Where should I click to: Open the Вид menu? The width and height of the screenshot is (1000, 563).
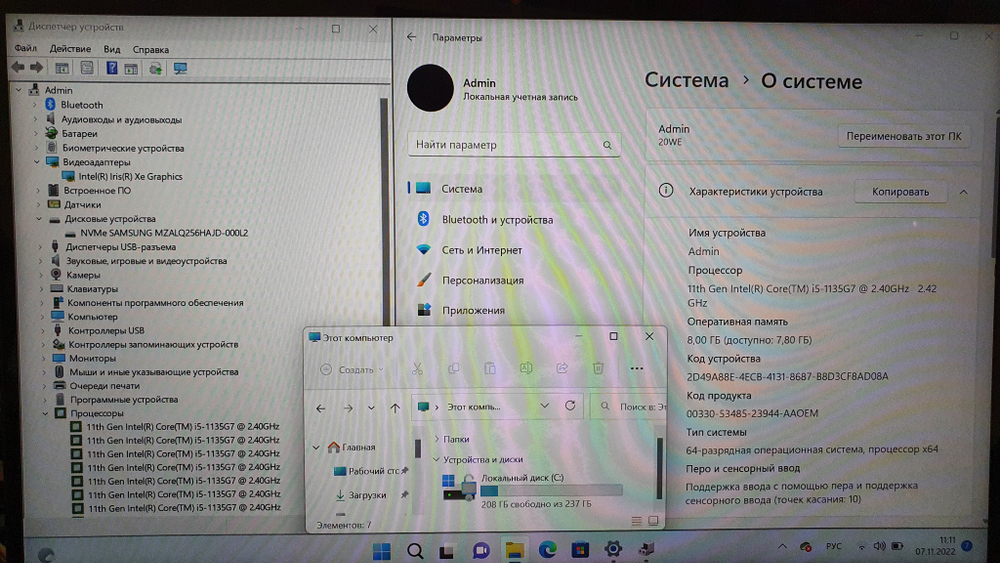coord(112,49)
